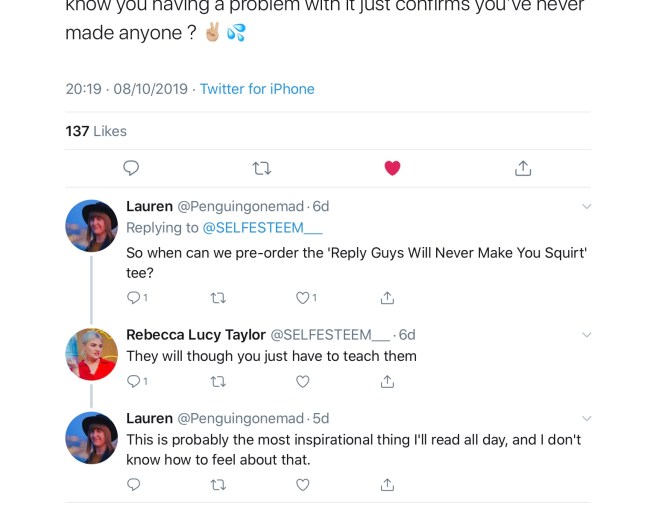Share the main tweet
Viewport: 656px width, 506px height.
(522, 168)
